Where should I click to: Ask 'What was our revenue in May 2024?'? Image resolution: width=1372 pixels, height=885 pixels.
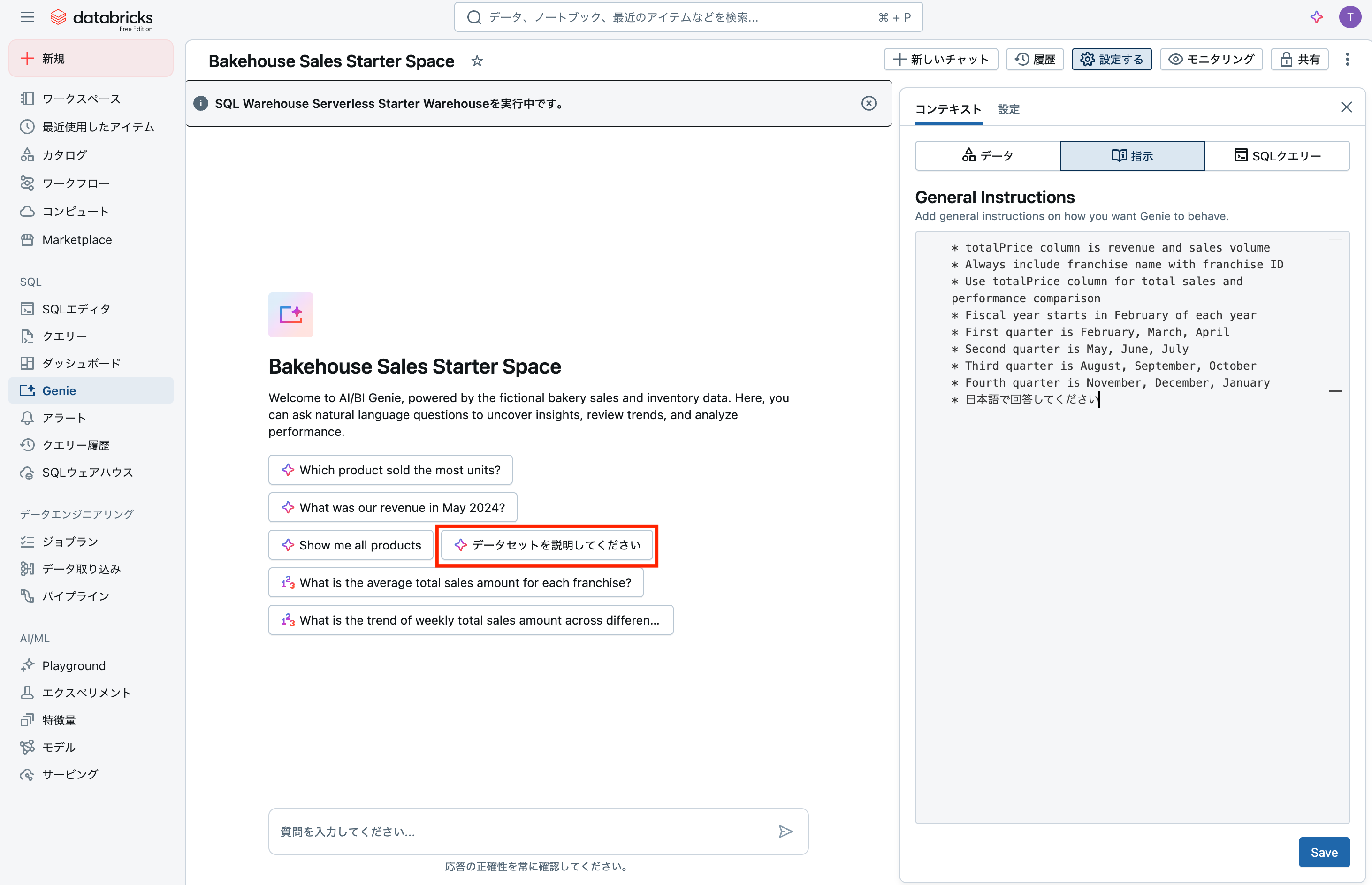click(392, 507)
